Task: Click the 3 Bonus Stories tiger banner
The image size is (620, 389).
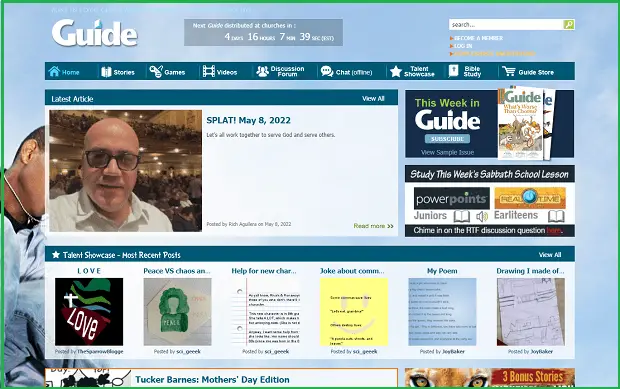Action: tap(490, 378)
